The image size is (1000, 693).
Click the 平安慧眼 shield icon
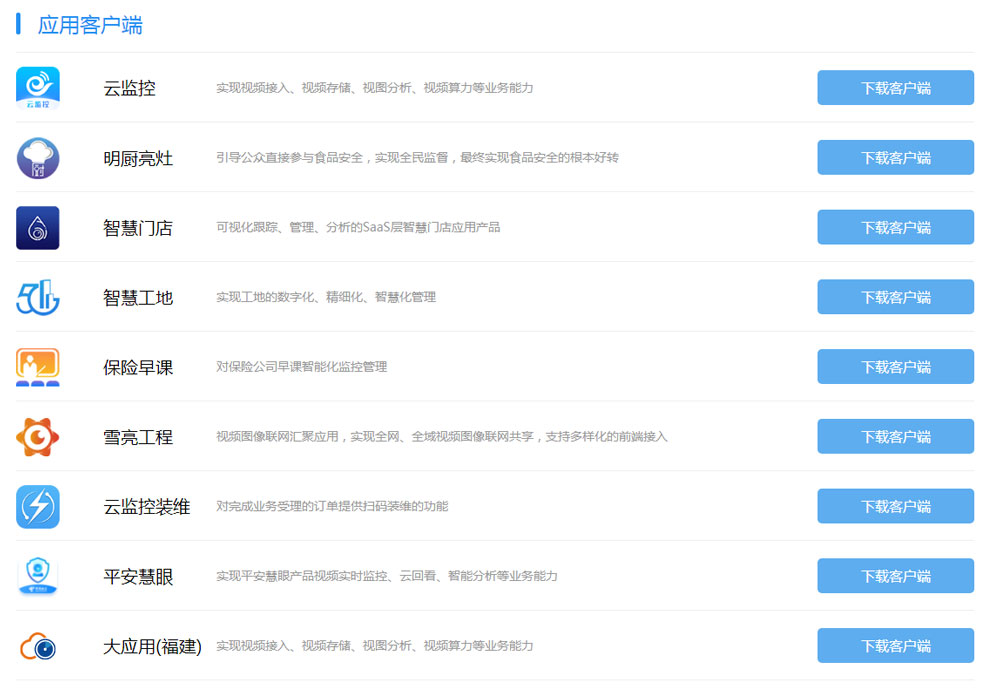[x=38, y=577]
